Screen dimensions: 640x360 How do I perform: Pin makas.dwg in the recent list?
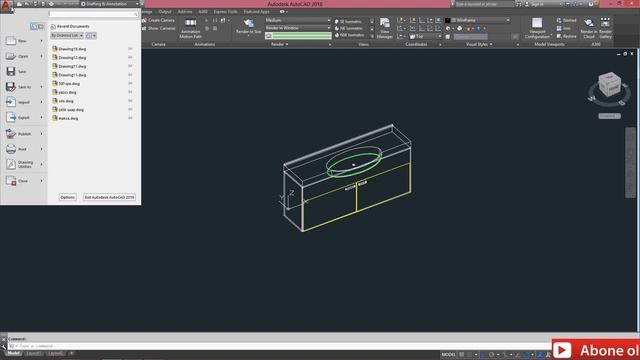(x=130, y=118)
